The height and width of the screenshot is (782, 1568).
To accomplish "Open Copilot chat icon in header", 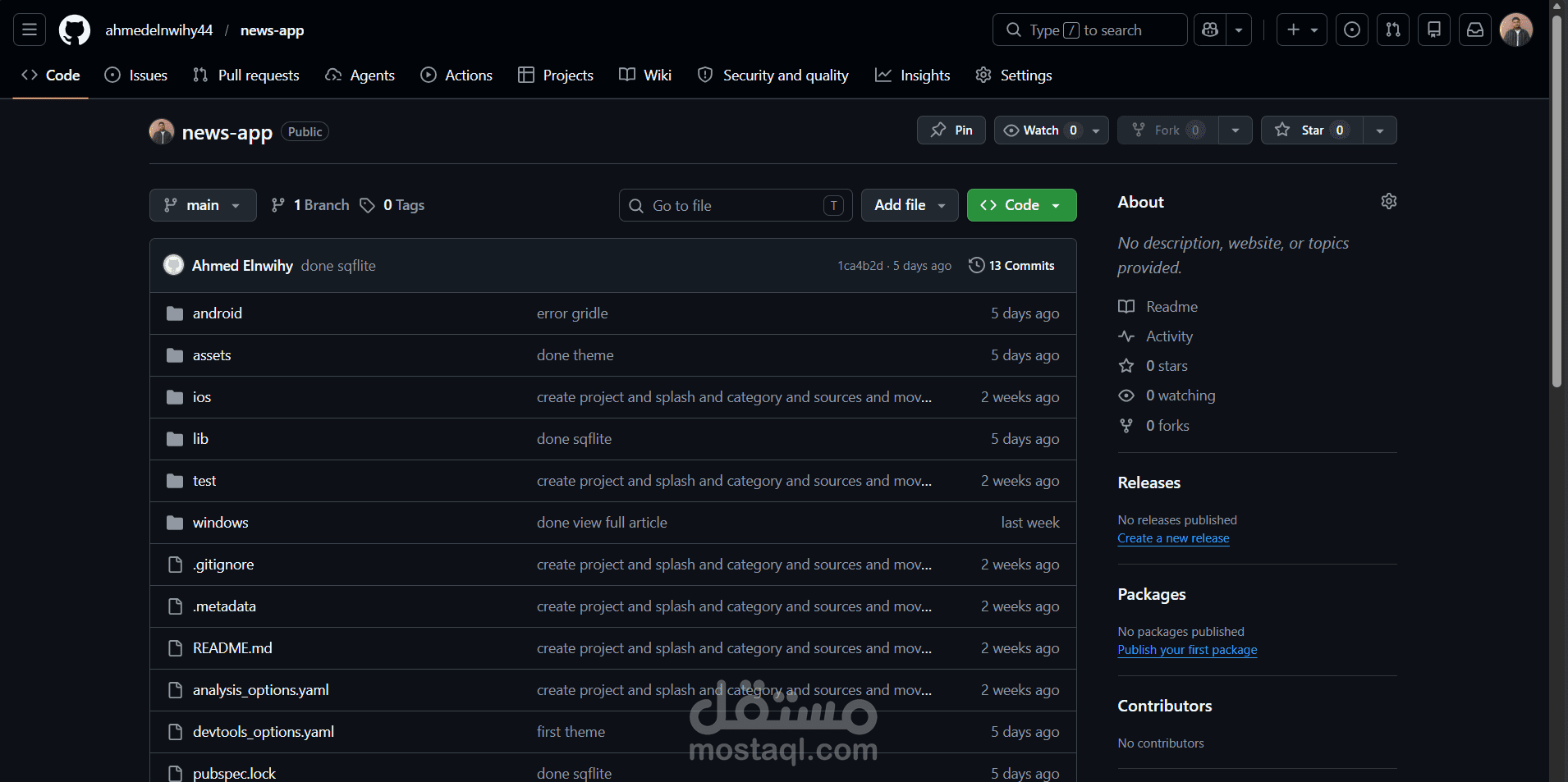I will pyautogui.click(x=1210, y=30).
